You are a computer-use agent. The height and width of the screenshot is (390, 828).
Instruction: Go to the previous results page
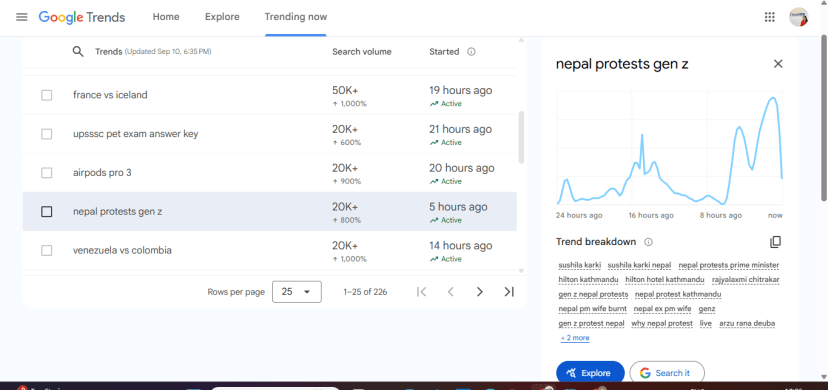pos(450,292)
